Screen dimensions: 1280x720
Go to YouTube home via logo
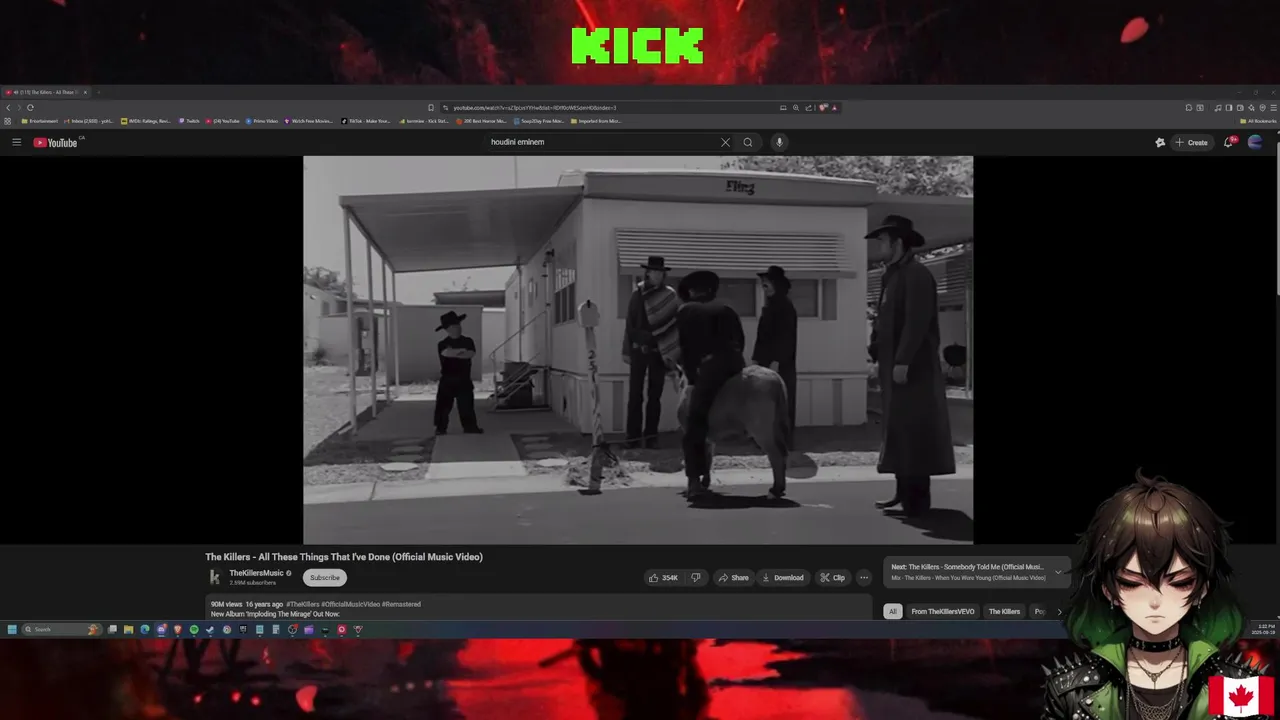[55, 142]
